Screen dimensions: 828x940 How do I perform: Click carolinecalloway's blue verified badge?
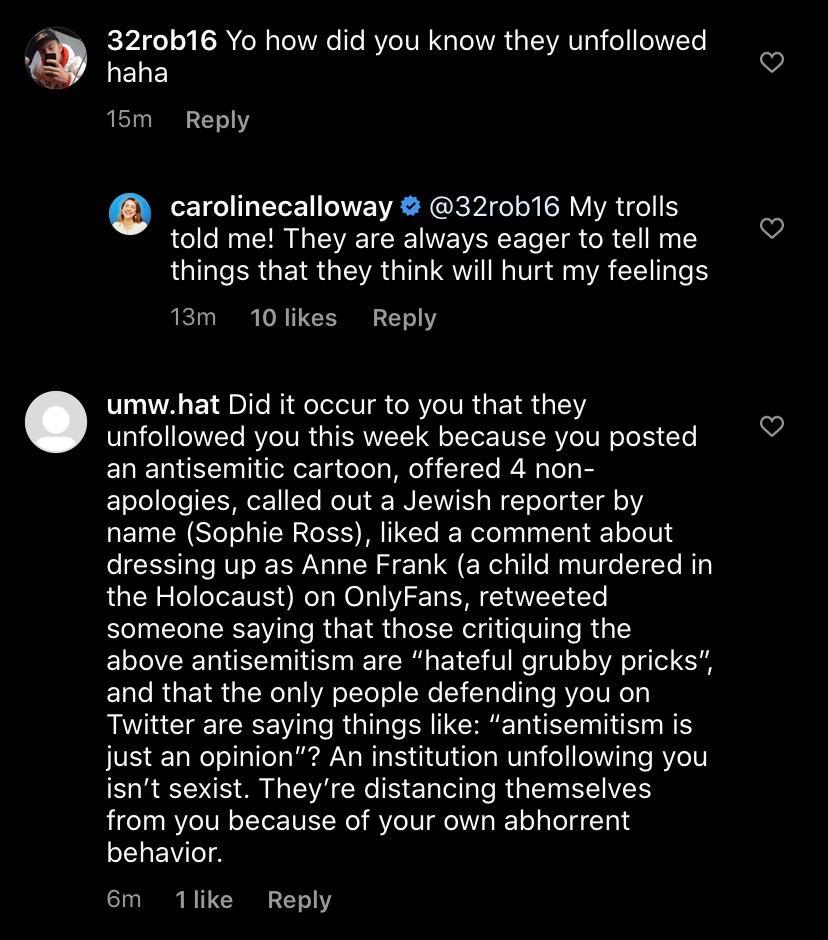pyautogui.click(x=410, y=207)
